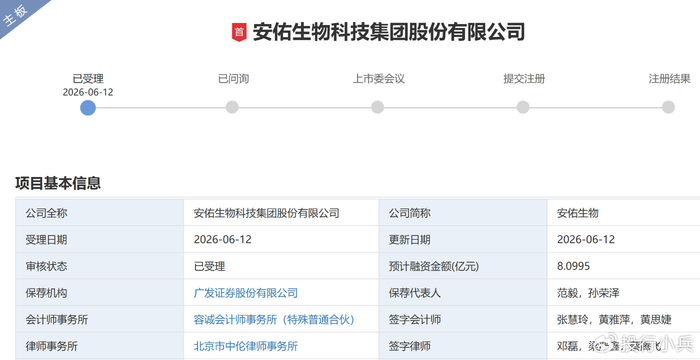Click the 更新日期 label cell
This screenshot has width=700, height=360.
click(463, 239)
